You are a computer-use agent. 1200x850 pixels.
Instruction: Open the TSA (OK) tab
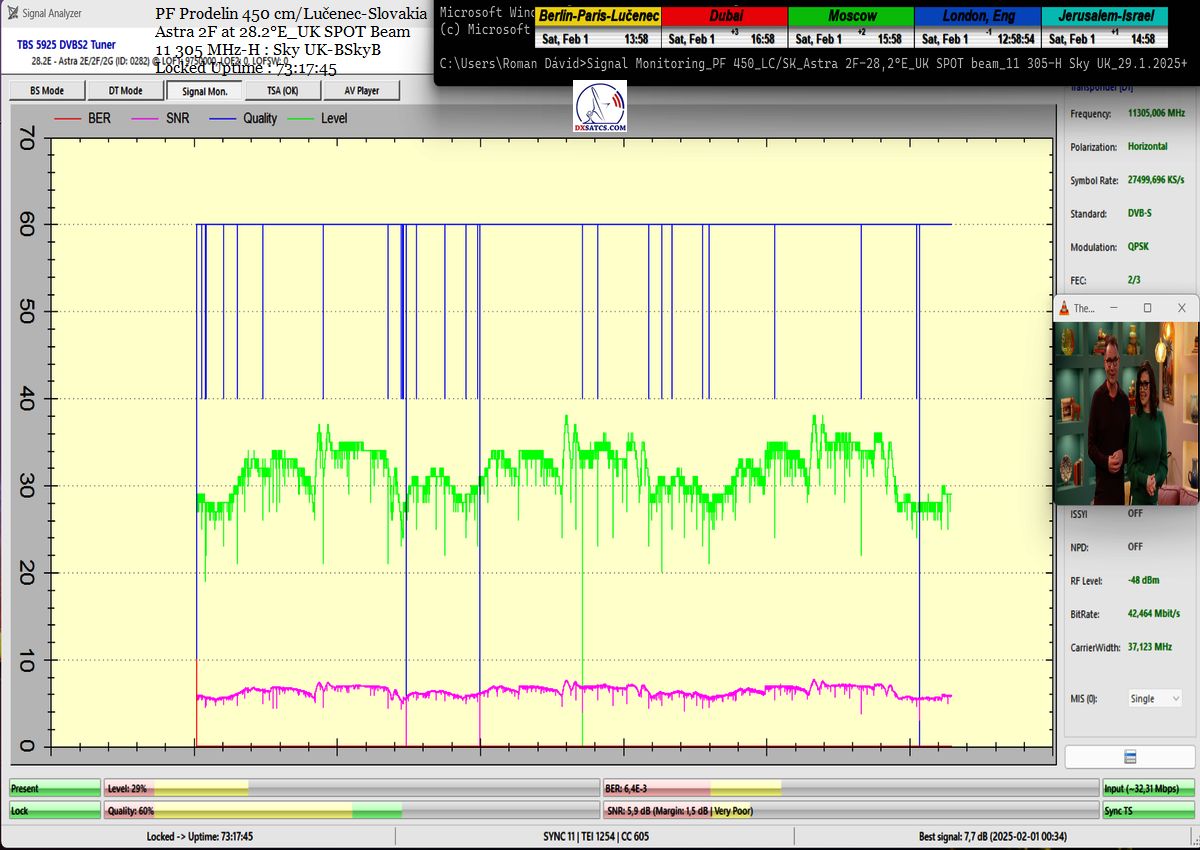281,90
